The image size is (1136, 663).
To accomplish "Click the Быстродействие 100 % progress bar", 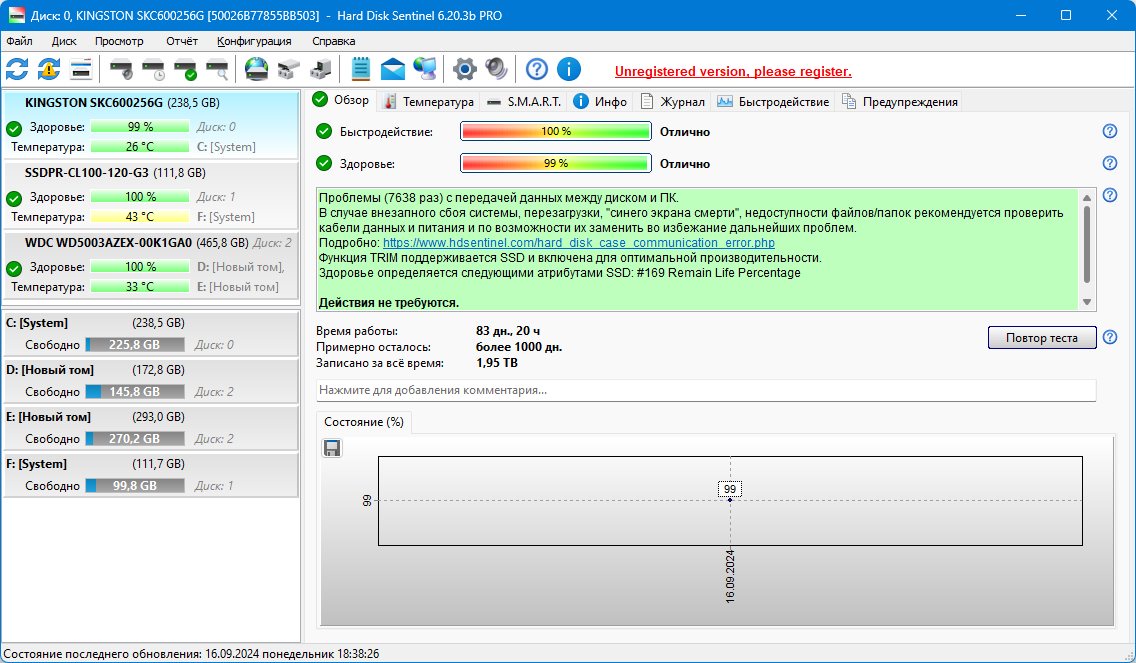I will click(556, 131).
